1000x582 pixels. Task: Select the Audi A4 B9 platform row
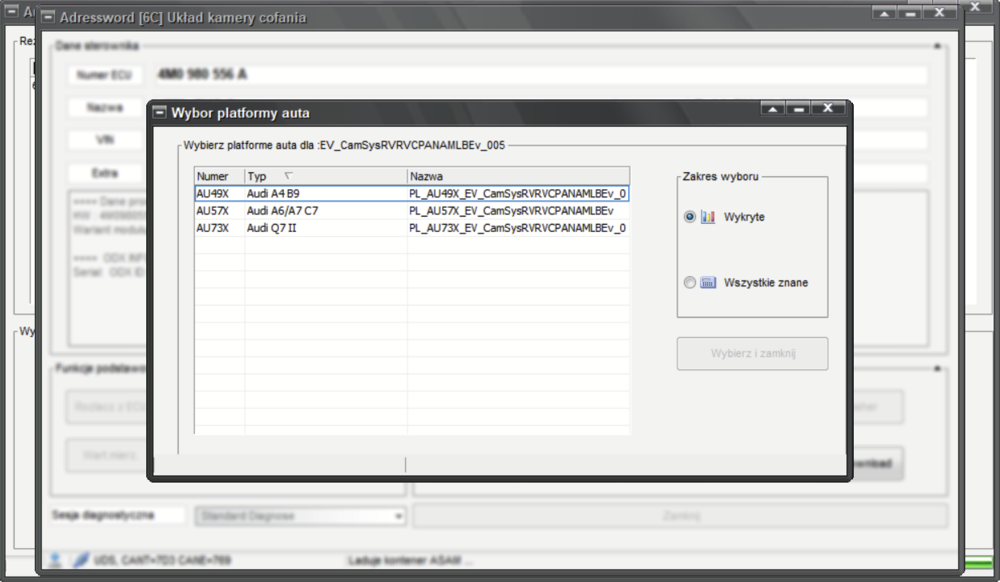[x=300, y=194]
